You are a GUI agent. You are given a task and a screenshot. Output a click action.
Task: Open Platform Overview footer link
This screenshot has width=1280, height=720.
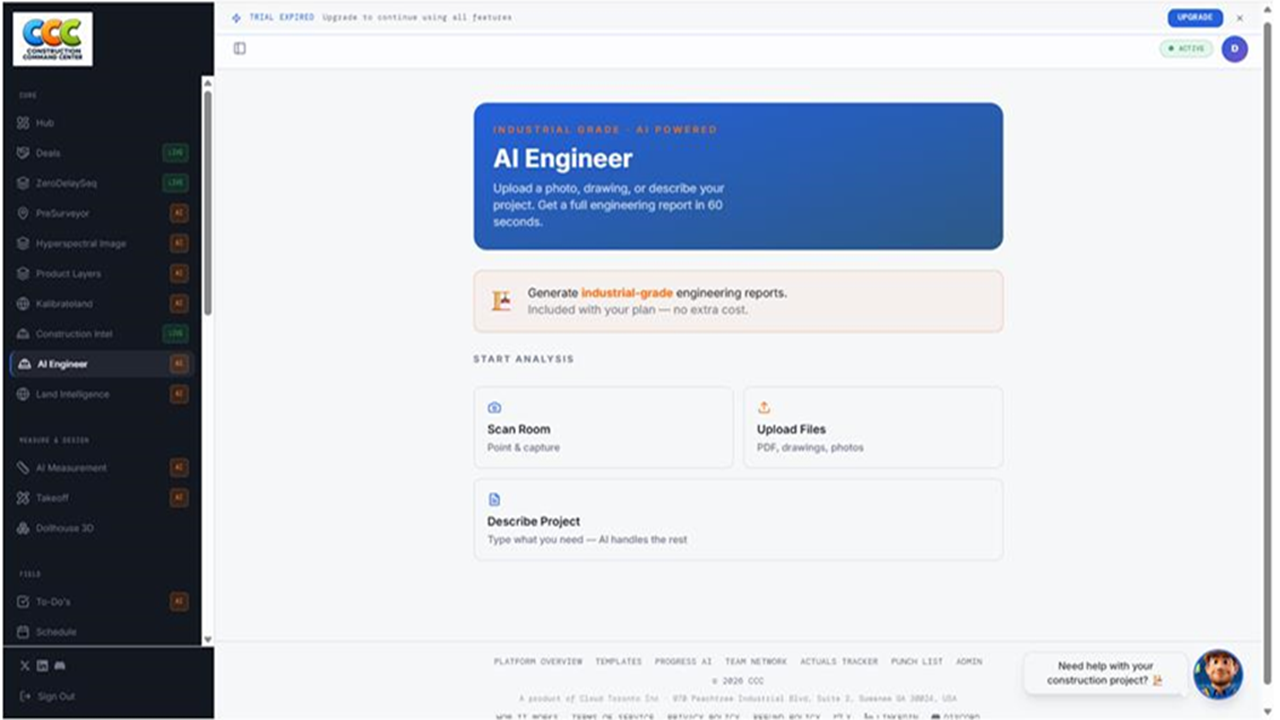tap(538, 662)
